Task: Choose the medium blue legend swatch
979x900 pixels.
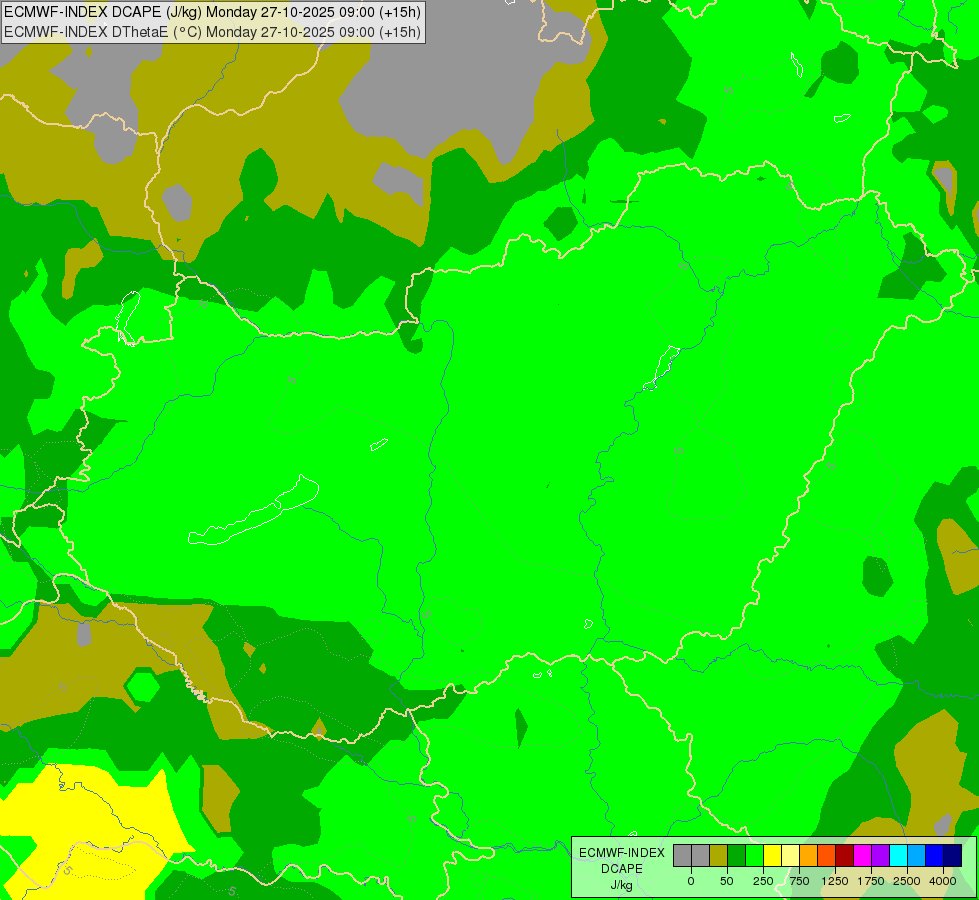Action: [x=935, y=856]
